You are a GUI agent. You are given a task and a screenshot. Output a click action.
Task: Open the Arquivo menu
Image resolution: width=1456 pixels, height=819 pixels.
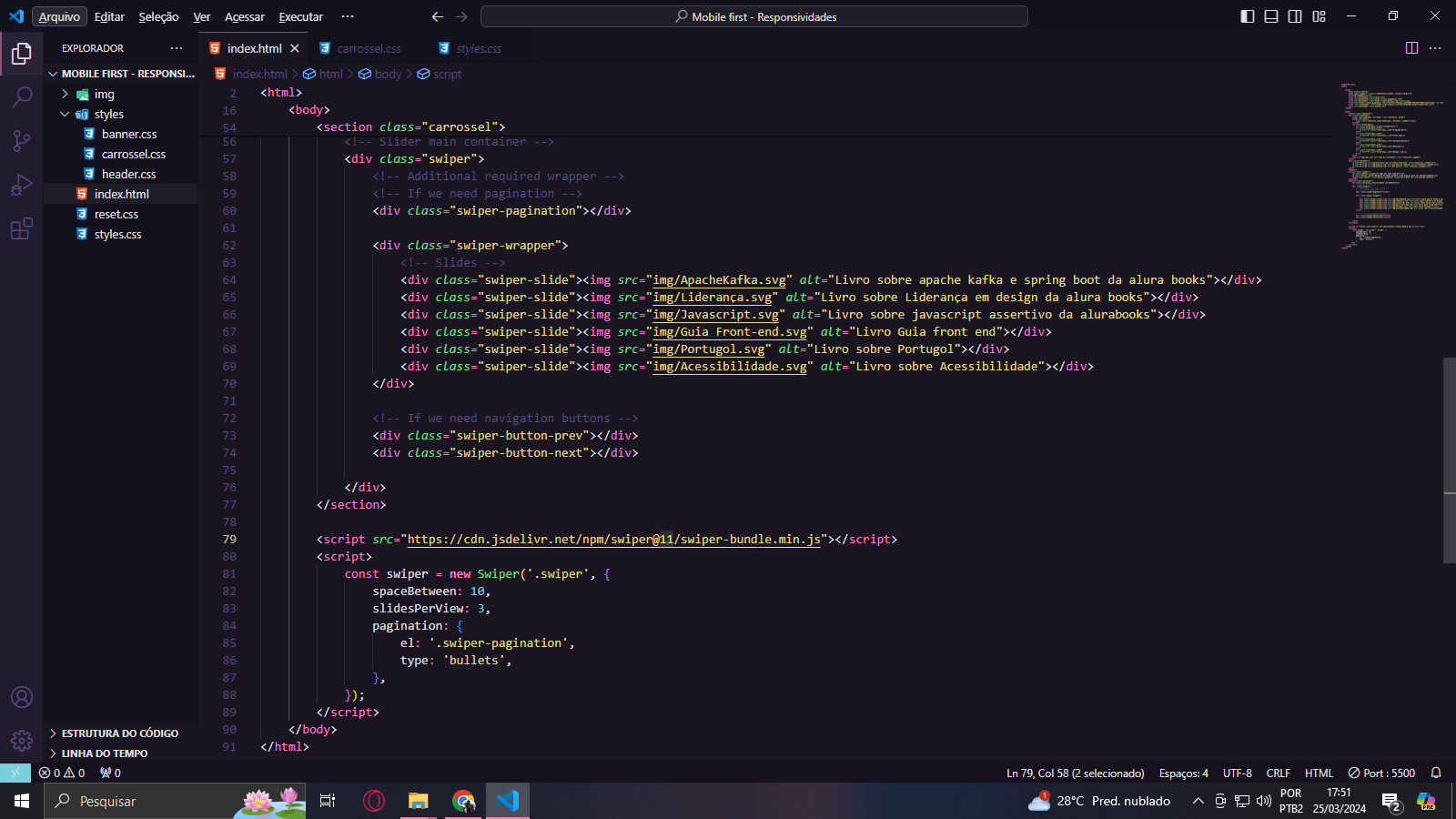(x=59, y=16)
